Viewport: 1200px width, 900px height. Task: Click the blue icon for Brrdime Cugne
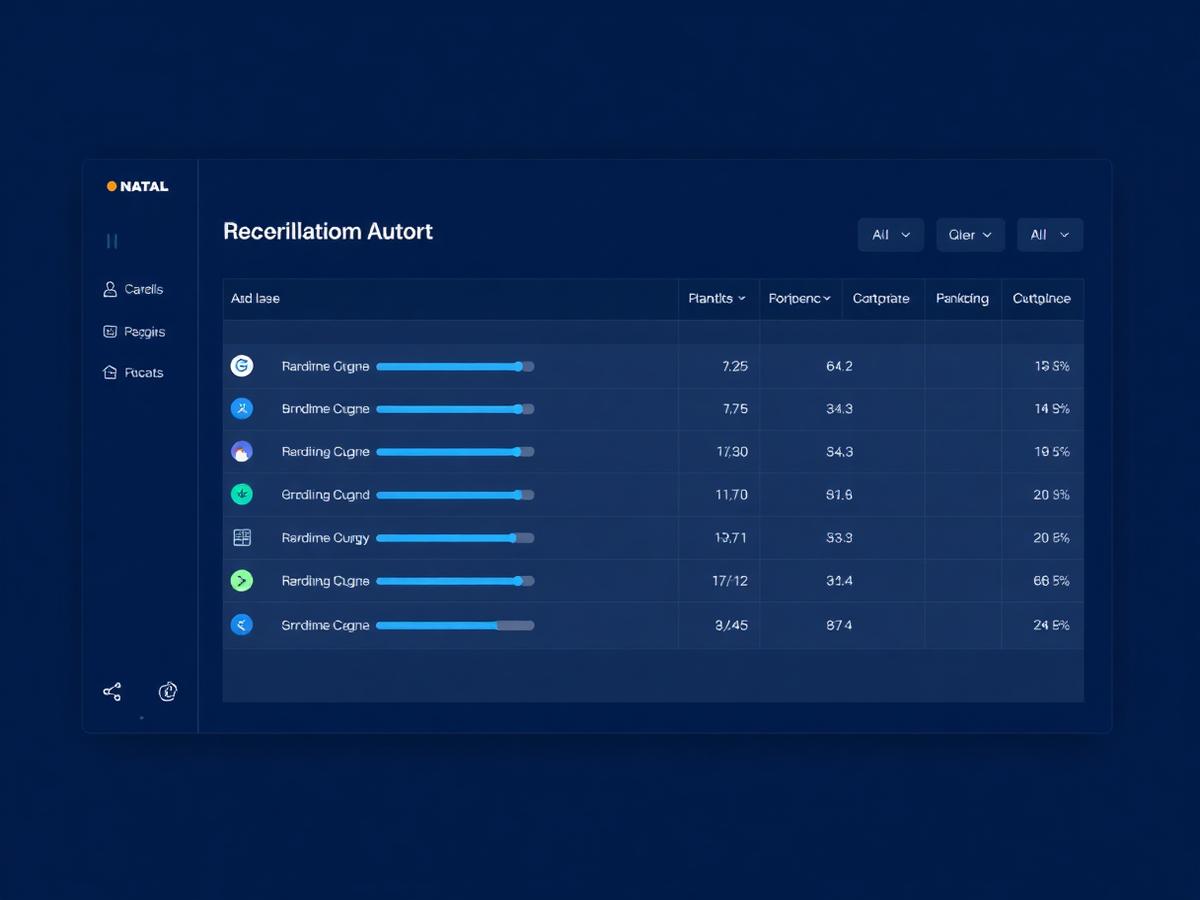coord(241,408)
